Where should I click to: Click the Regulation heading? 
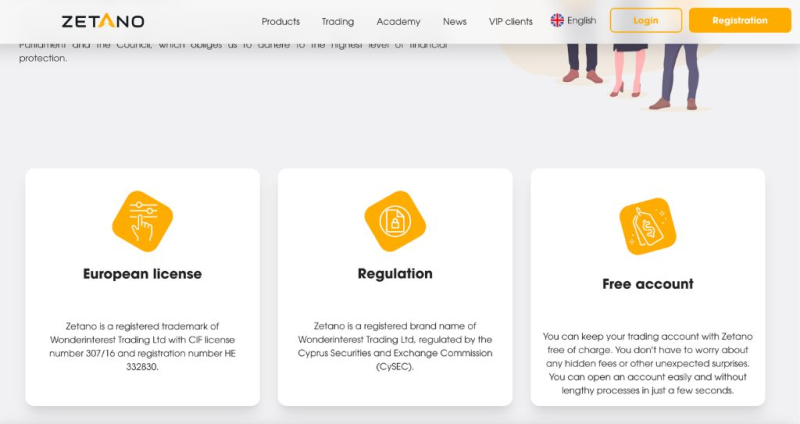(x=395, y=273)
